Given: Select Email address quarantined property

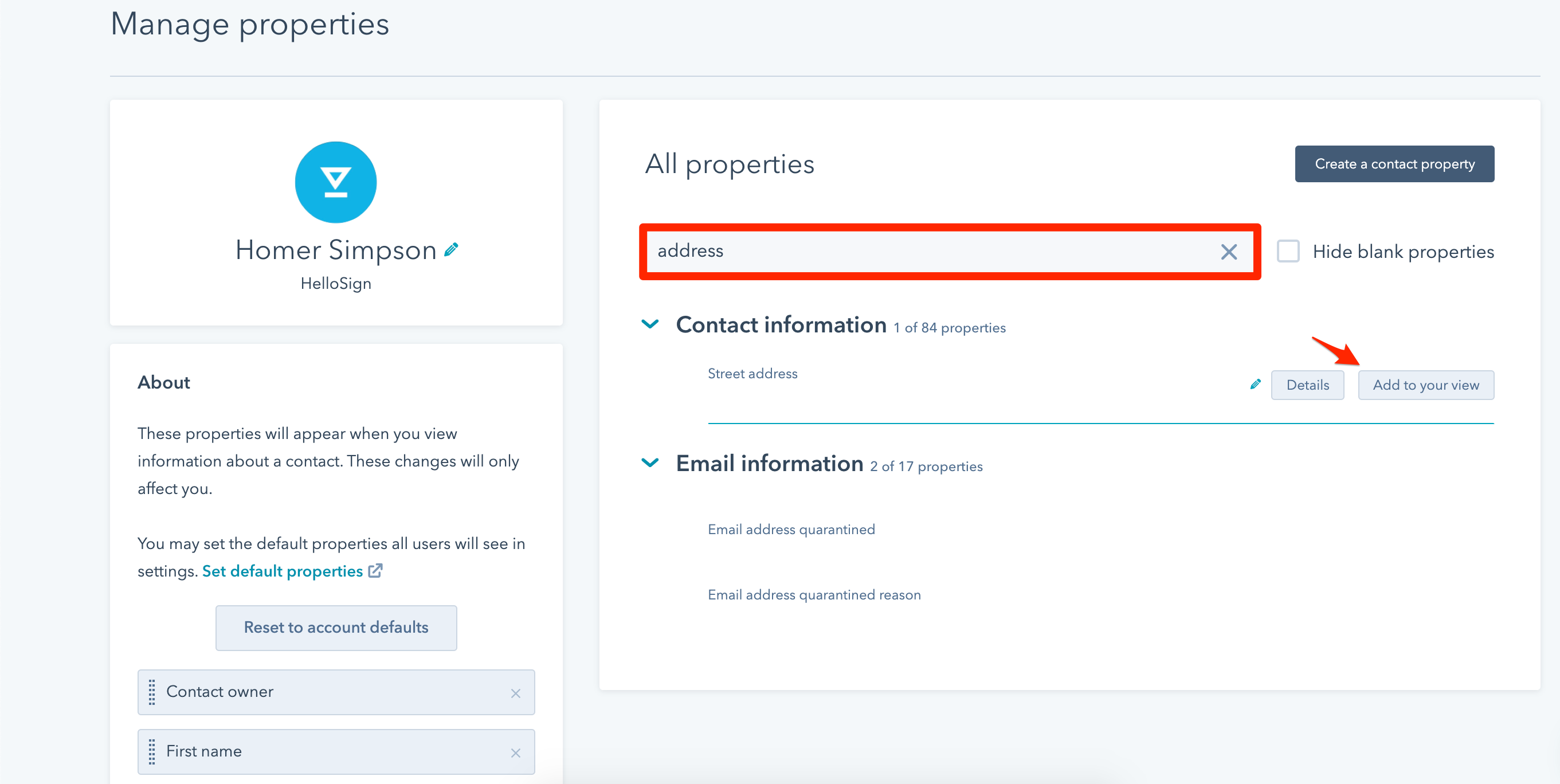Looking at the screenshot, I should (x=791, y=530).
